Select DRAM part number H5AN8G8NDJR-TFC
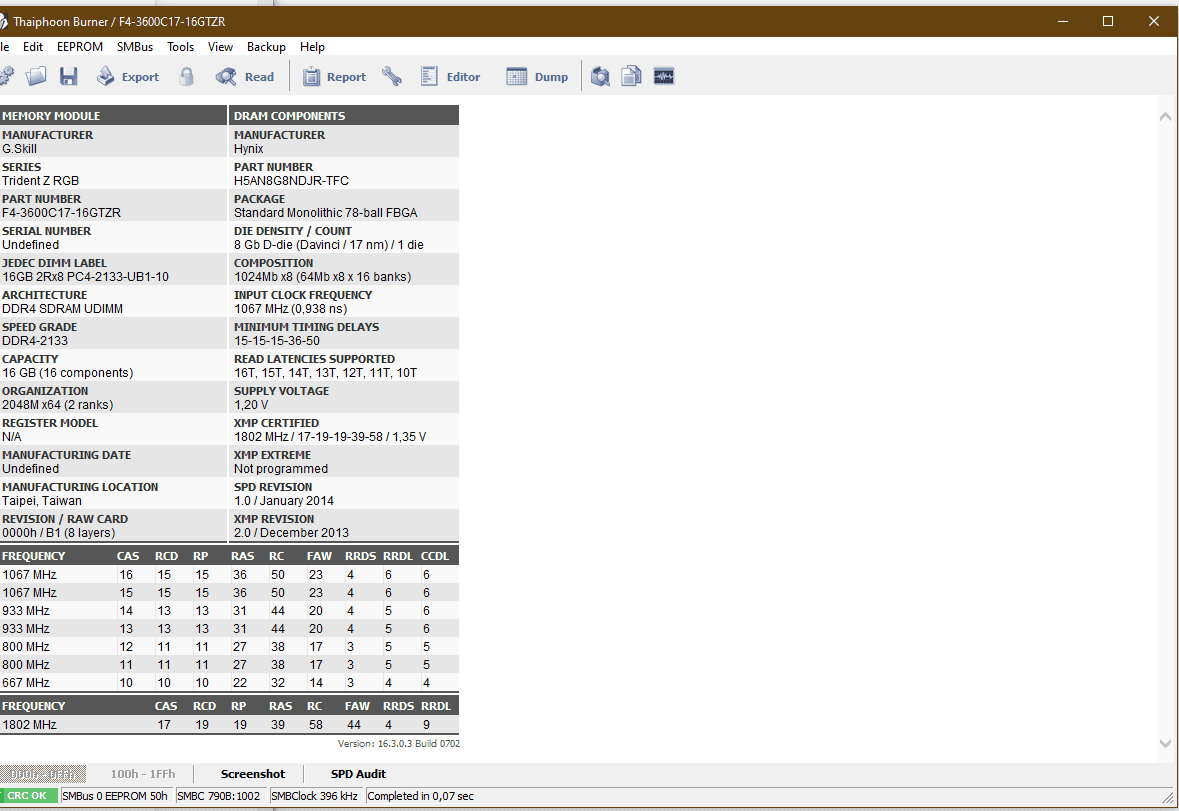This screenshot has height=811, width=1179. pyautogui.click(x=291, y=180)
